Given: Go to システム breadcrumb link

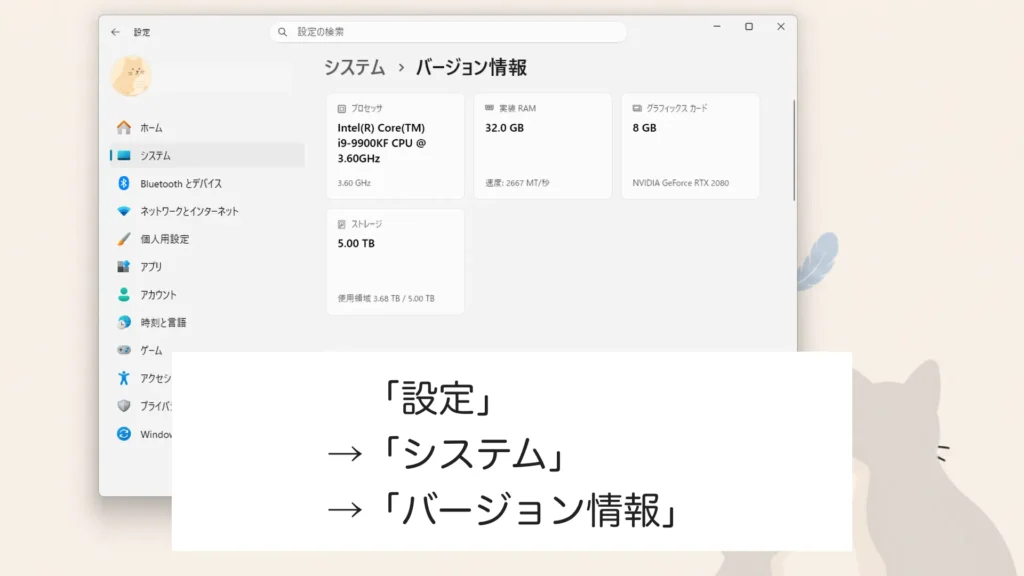Looking at the screenshot, I should (355, 67).
